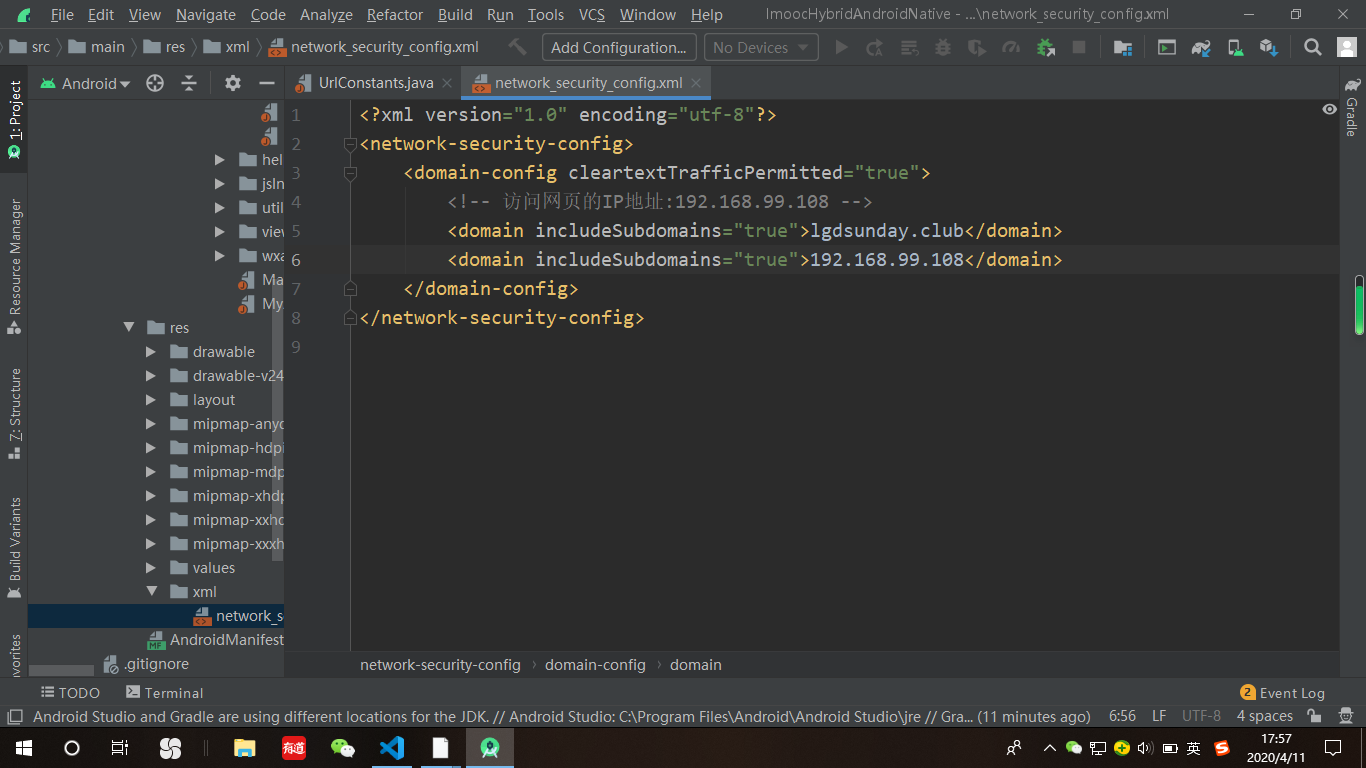Open WeChat from the taskbar

(343, 748)
